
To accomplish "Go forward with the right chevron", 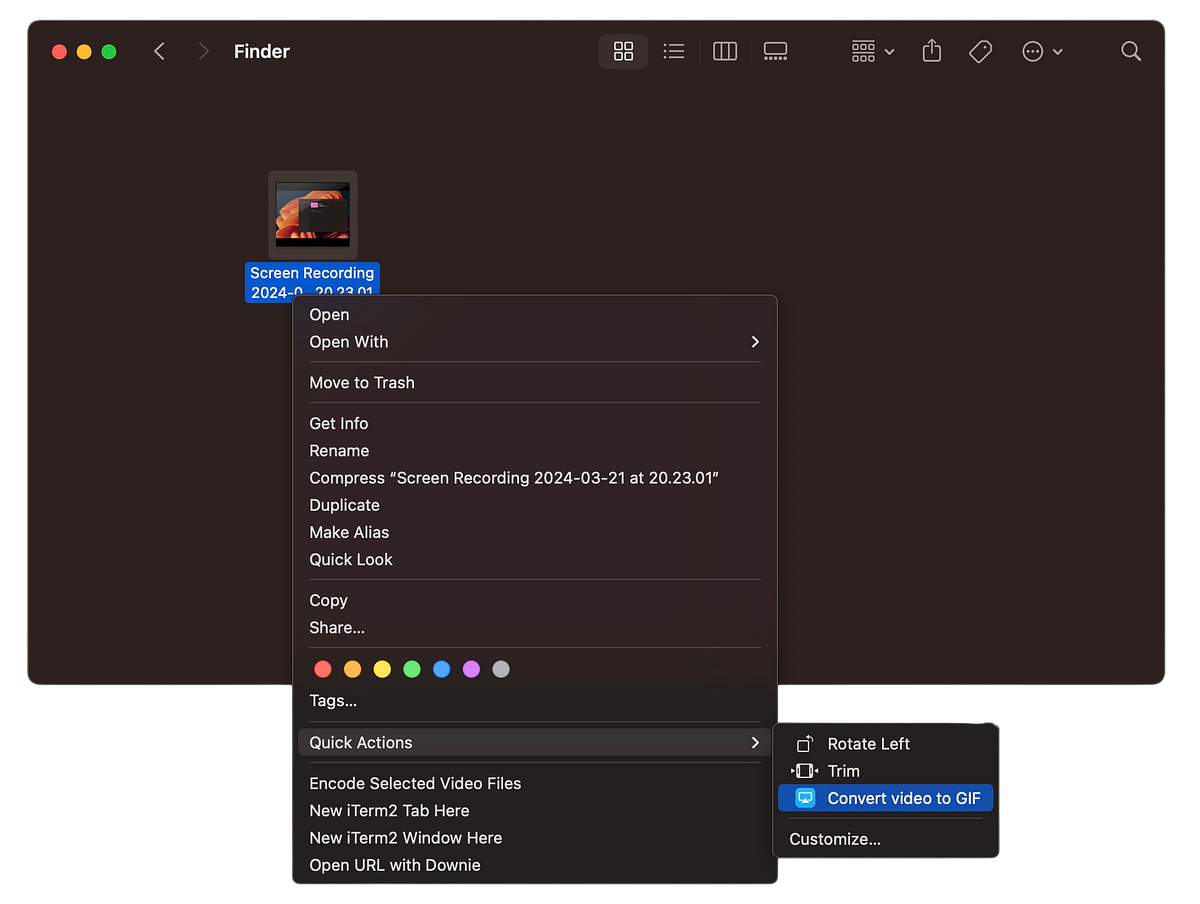I will coord(204,51).
